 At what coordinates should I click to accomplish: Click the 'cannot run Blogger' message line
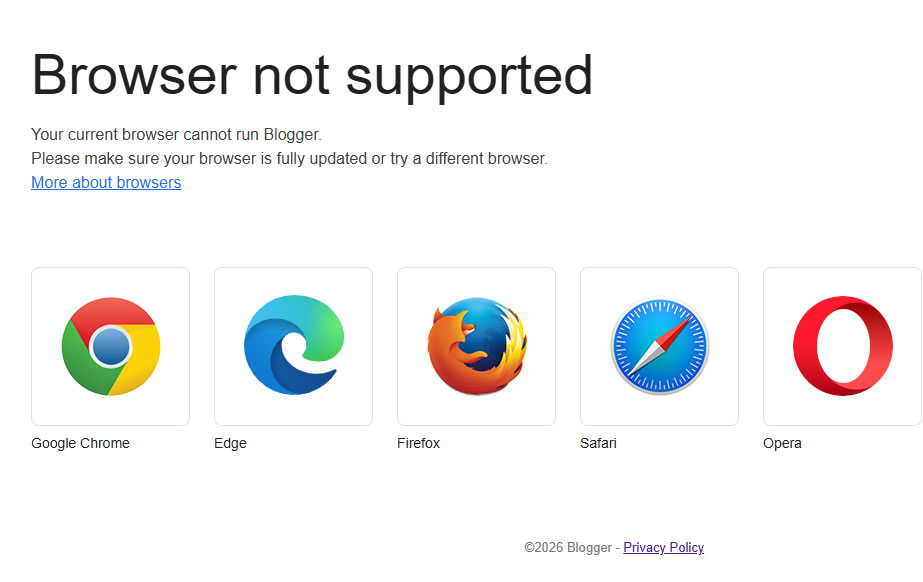177,134
